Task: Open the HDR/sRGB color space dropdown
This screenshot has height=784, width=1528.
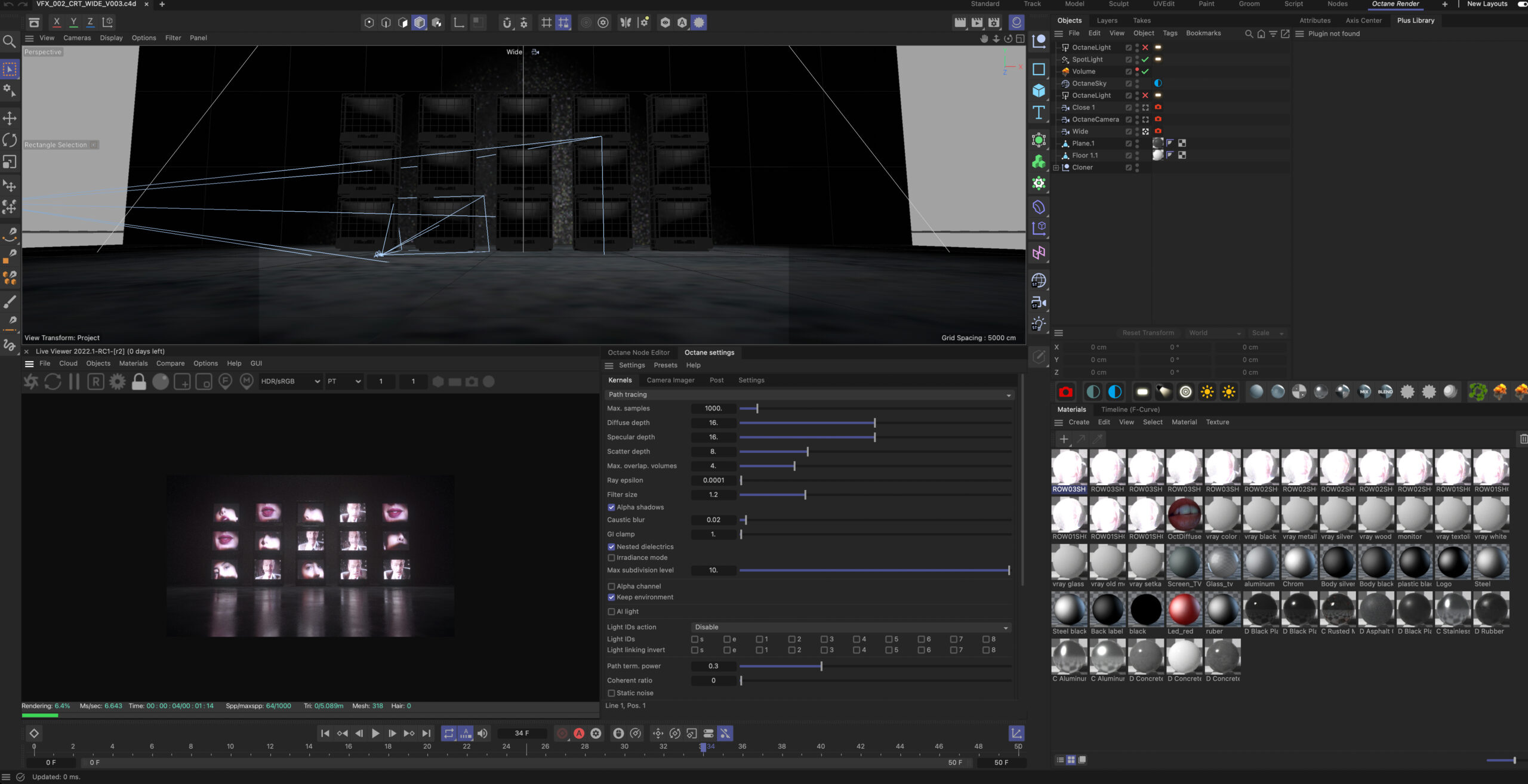Action: point(290,382)
